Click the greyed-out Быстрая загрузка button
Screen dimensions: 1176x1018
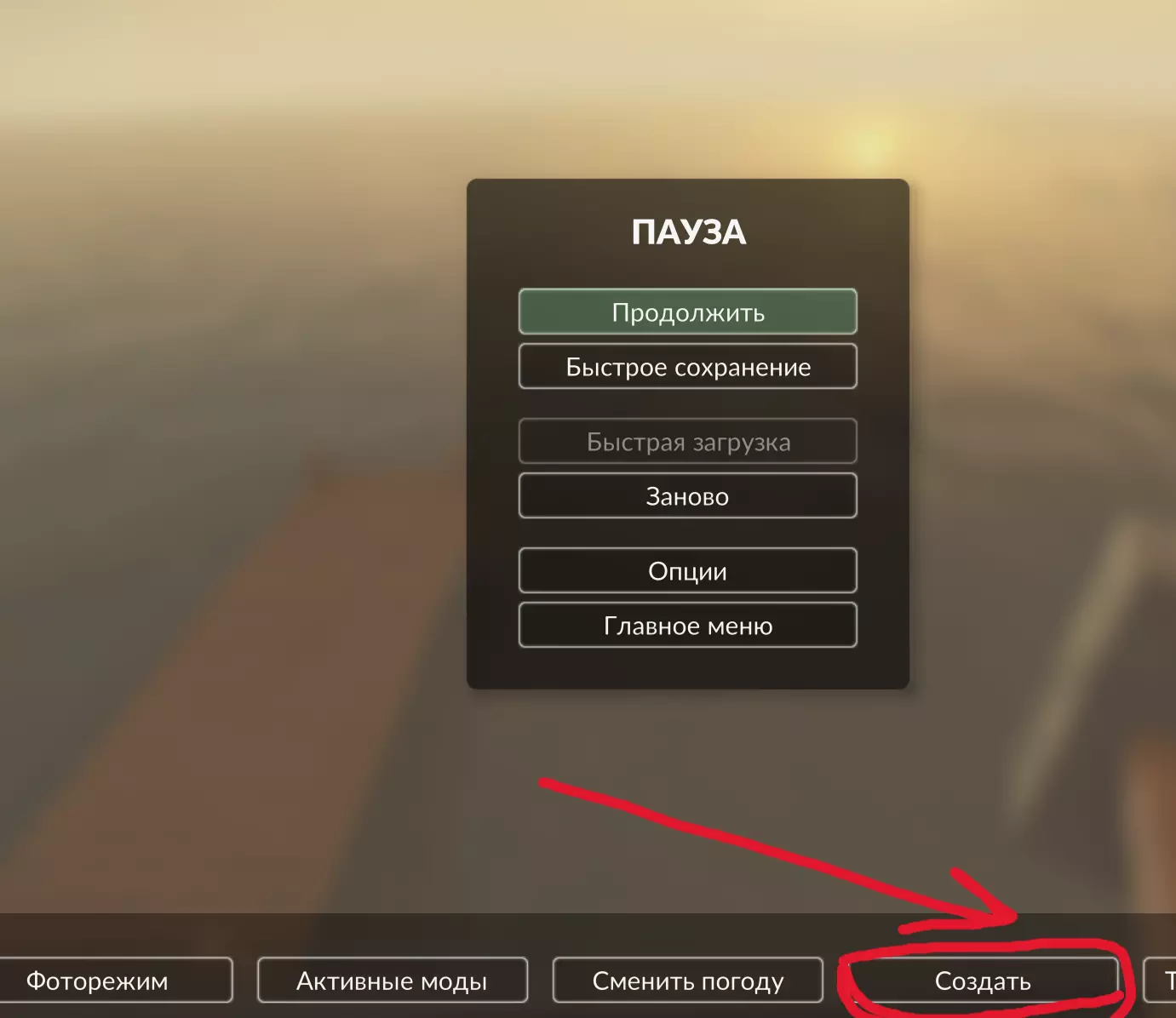(687, 441)
